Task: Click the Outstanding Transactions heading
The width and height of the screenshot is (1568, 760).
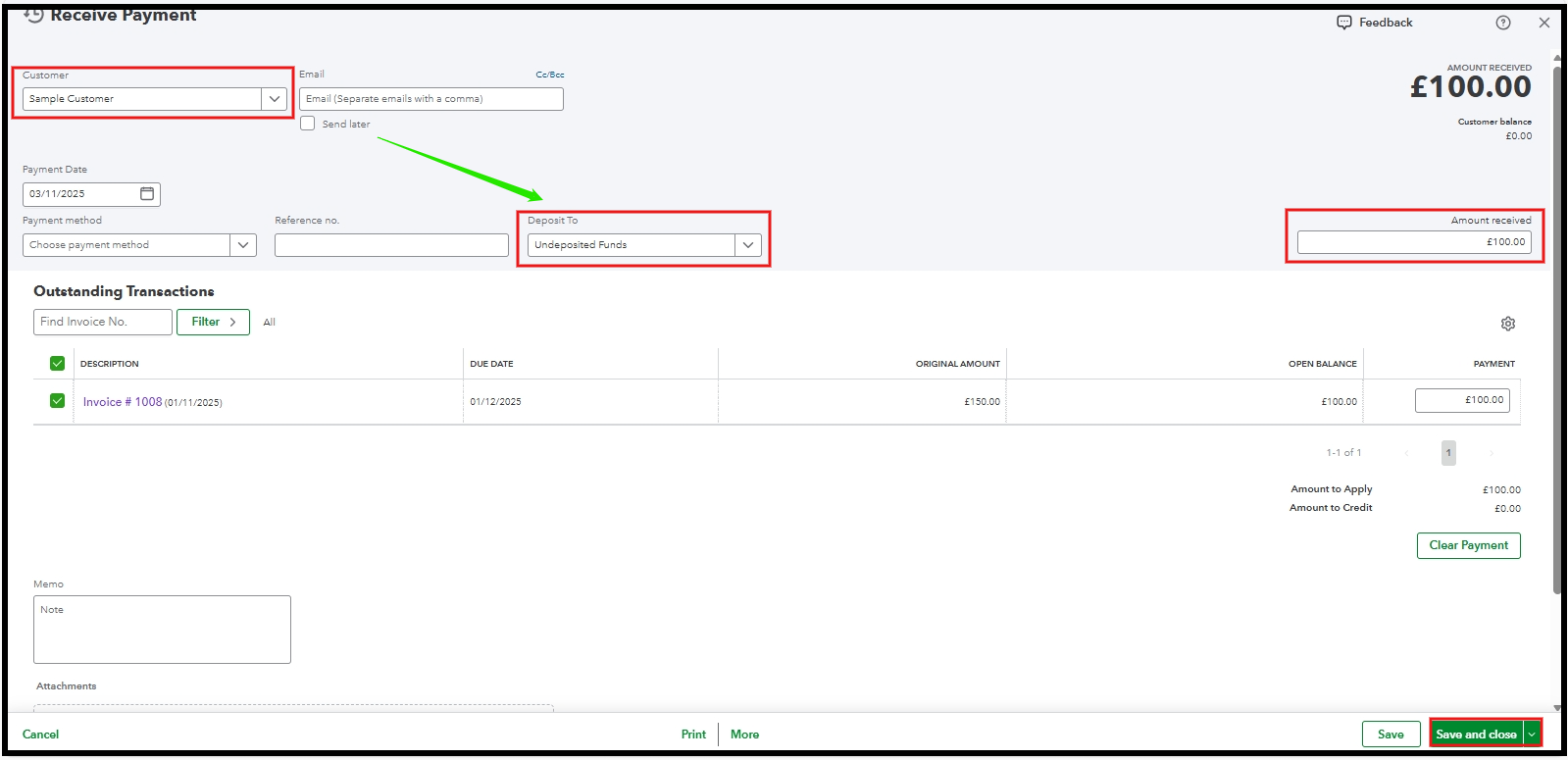Action: [x=124, y=291]
